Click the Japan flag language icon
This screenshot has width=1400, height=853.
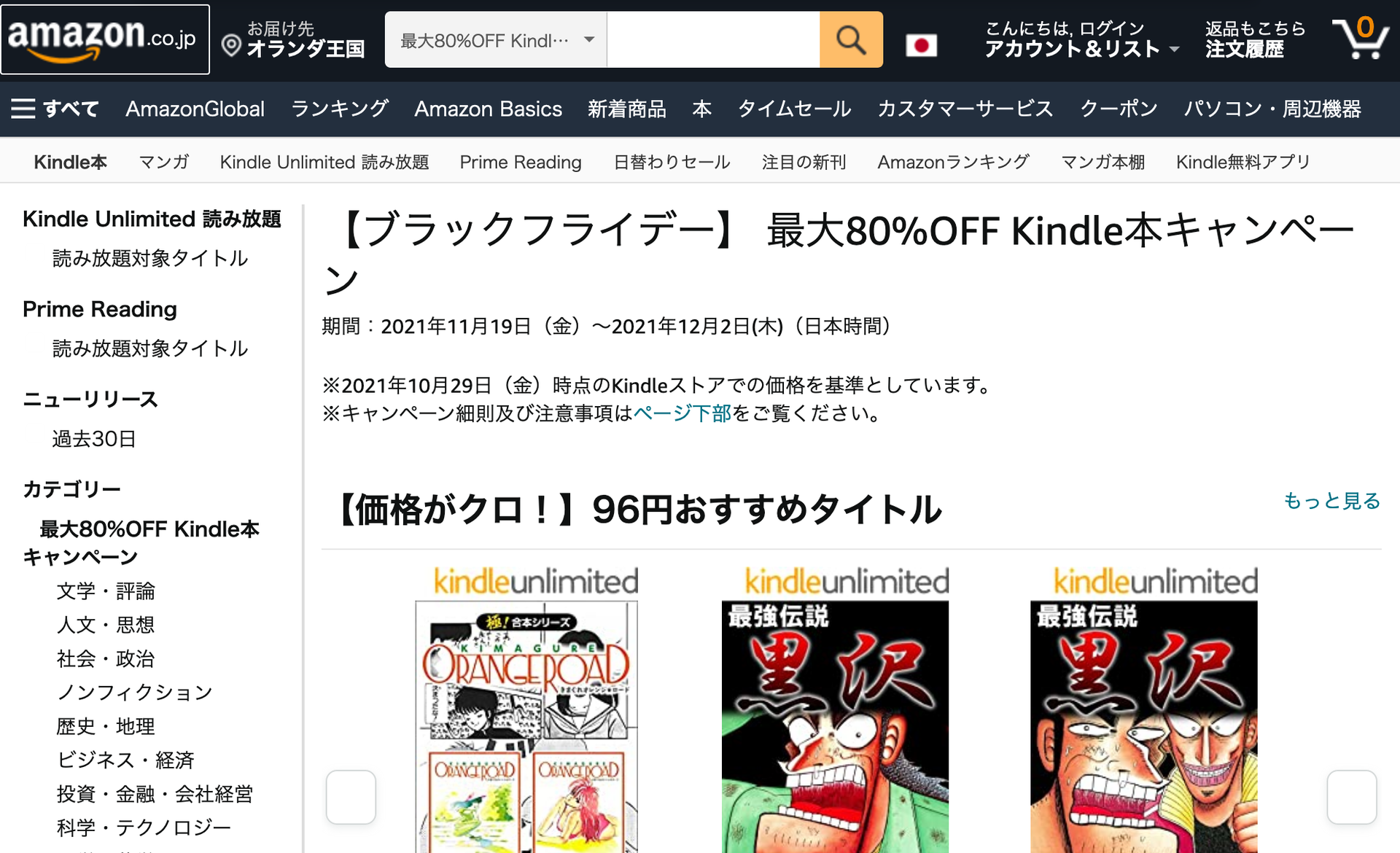coord(921,46)
